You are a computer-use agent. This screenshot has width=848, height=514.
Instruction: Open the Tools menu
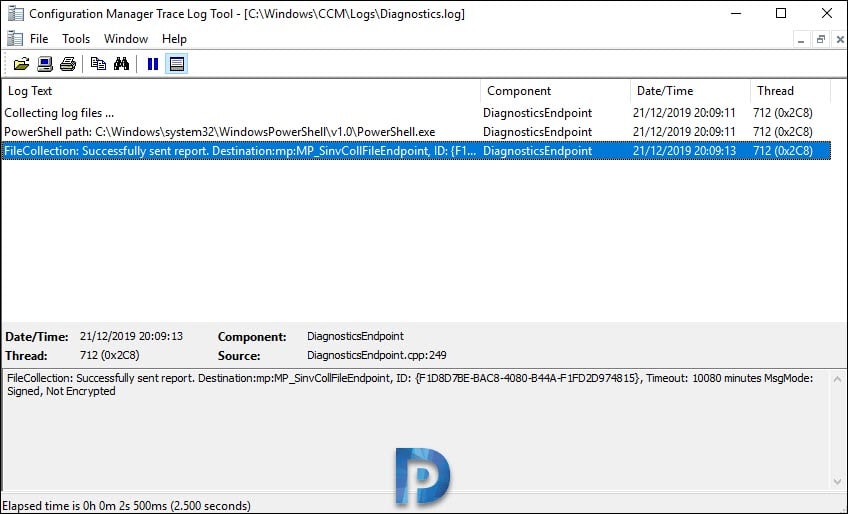coord(76,39)
